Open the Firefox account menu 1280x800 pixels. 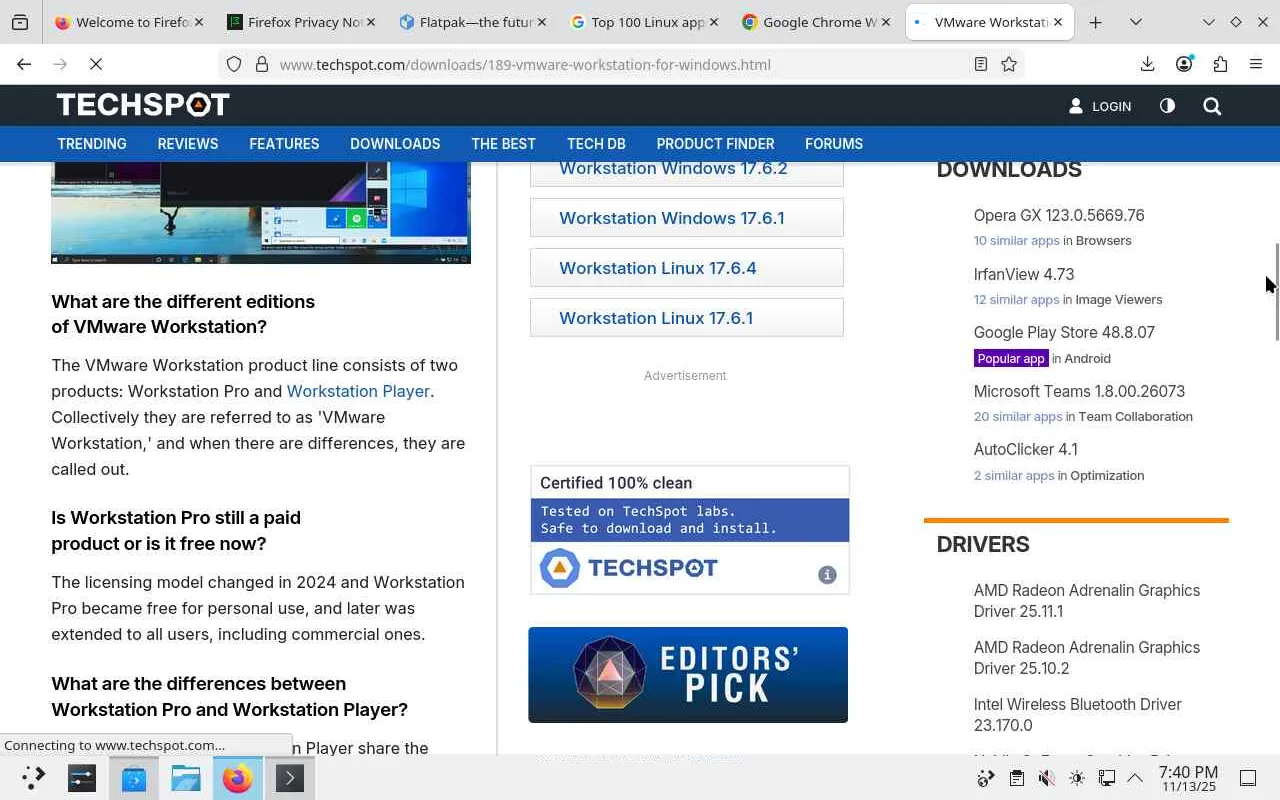click(x=1184, y=64)
